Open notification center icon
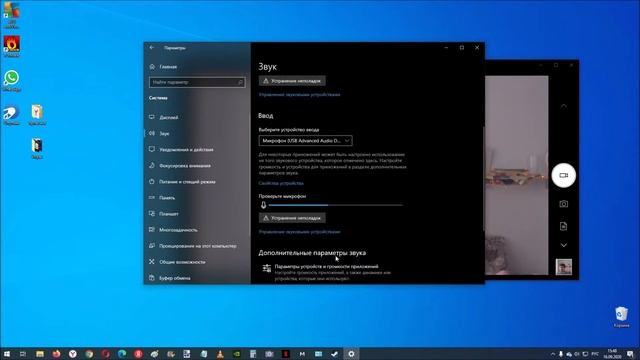Image resolution: width=640 pixels, height=360 pixels. tap(631, 354)
